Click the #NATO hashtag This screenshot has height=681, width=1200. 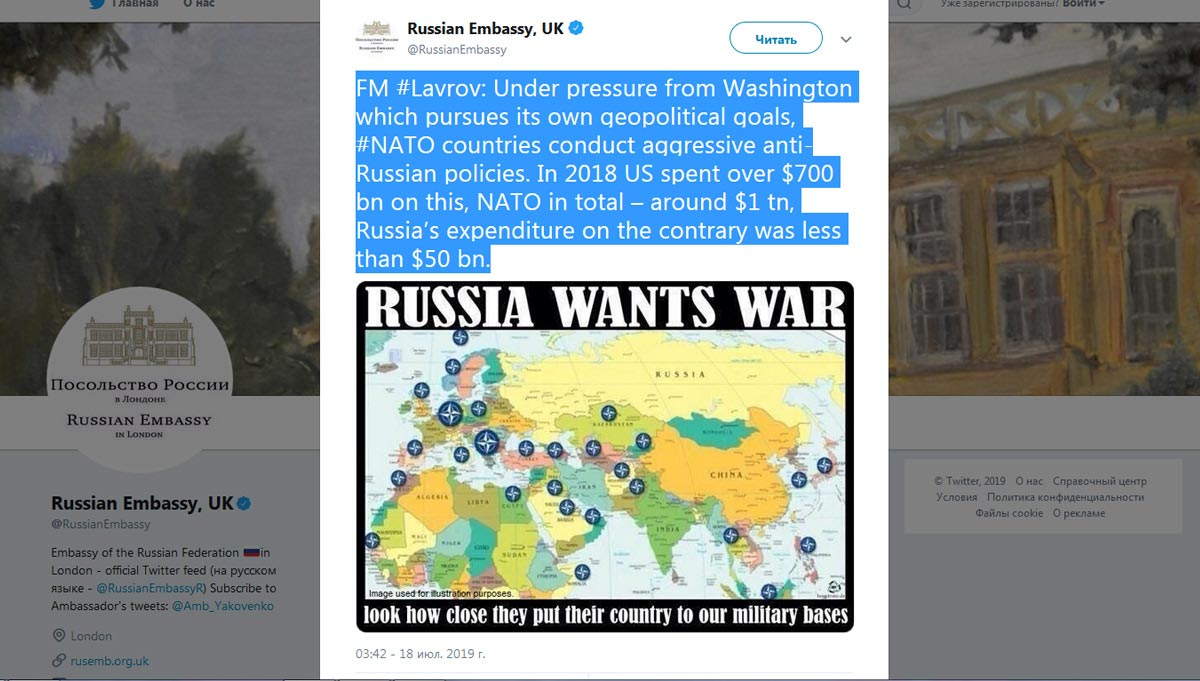pyautogui.click(x=396, y=145)
